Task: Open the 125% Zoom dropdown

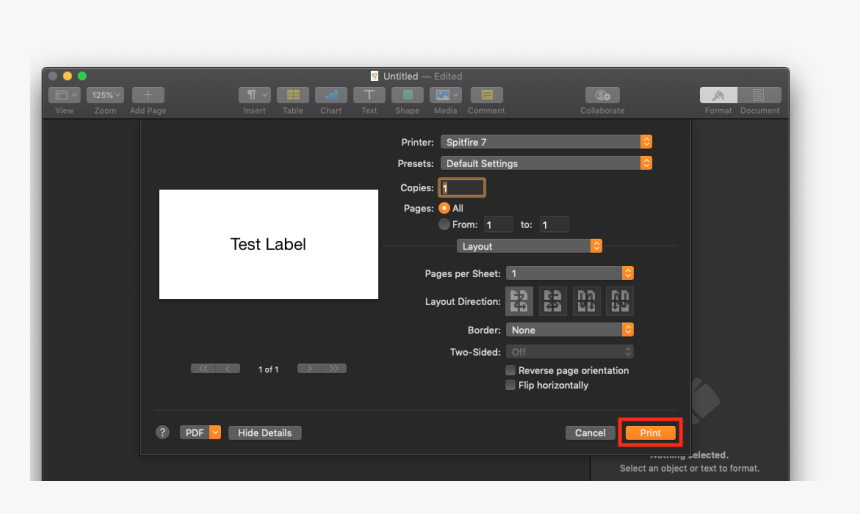Action: pyautogui.click(x=105, y=95)
